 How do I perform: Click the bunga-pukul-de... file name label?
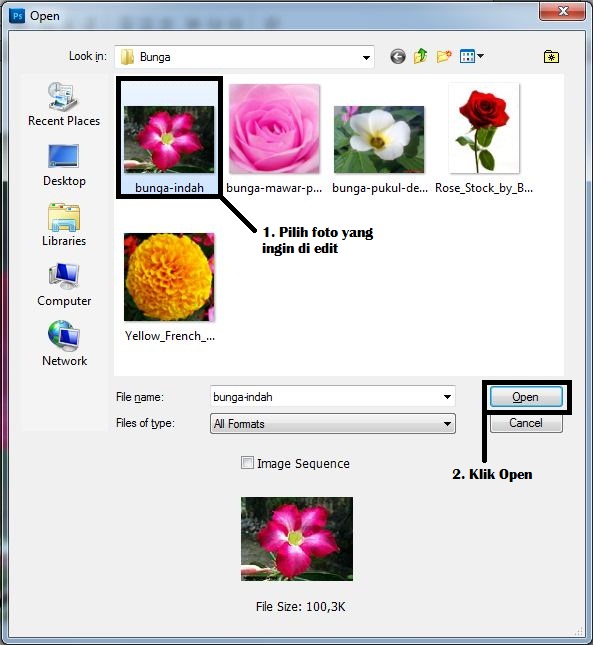click(380, 188)
